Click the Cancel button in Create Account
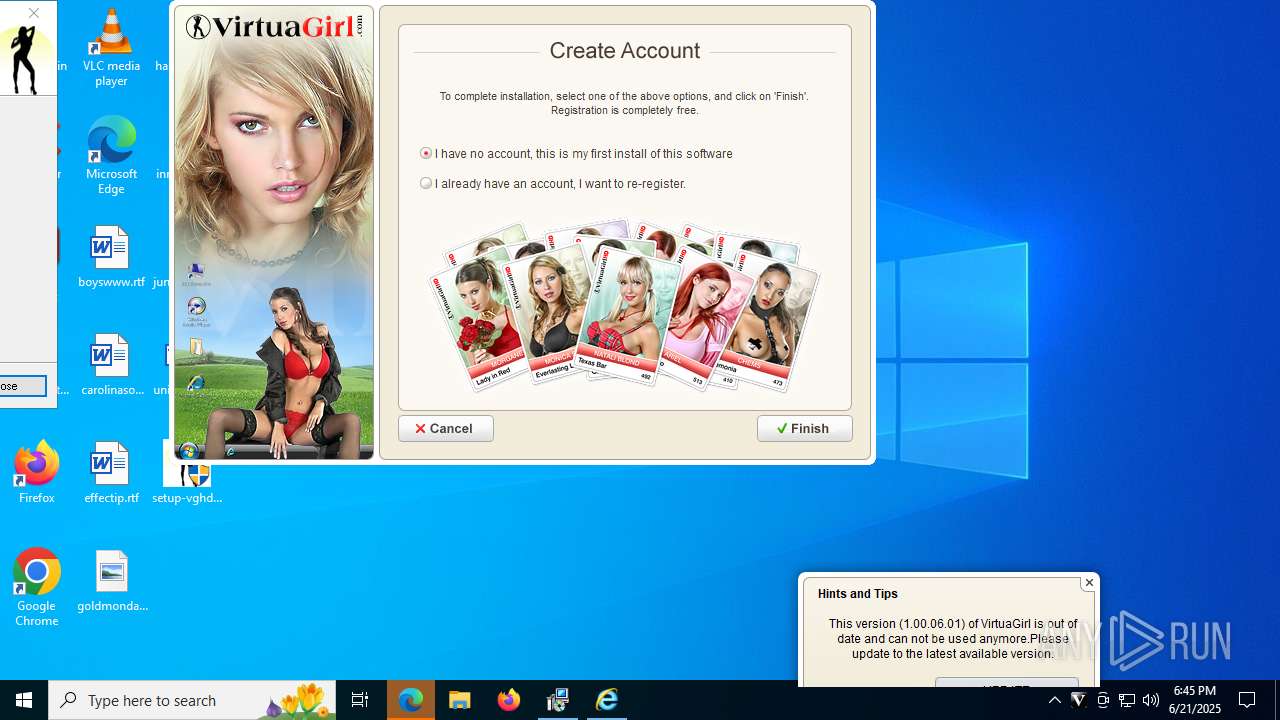 tap(446, 428)
